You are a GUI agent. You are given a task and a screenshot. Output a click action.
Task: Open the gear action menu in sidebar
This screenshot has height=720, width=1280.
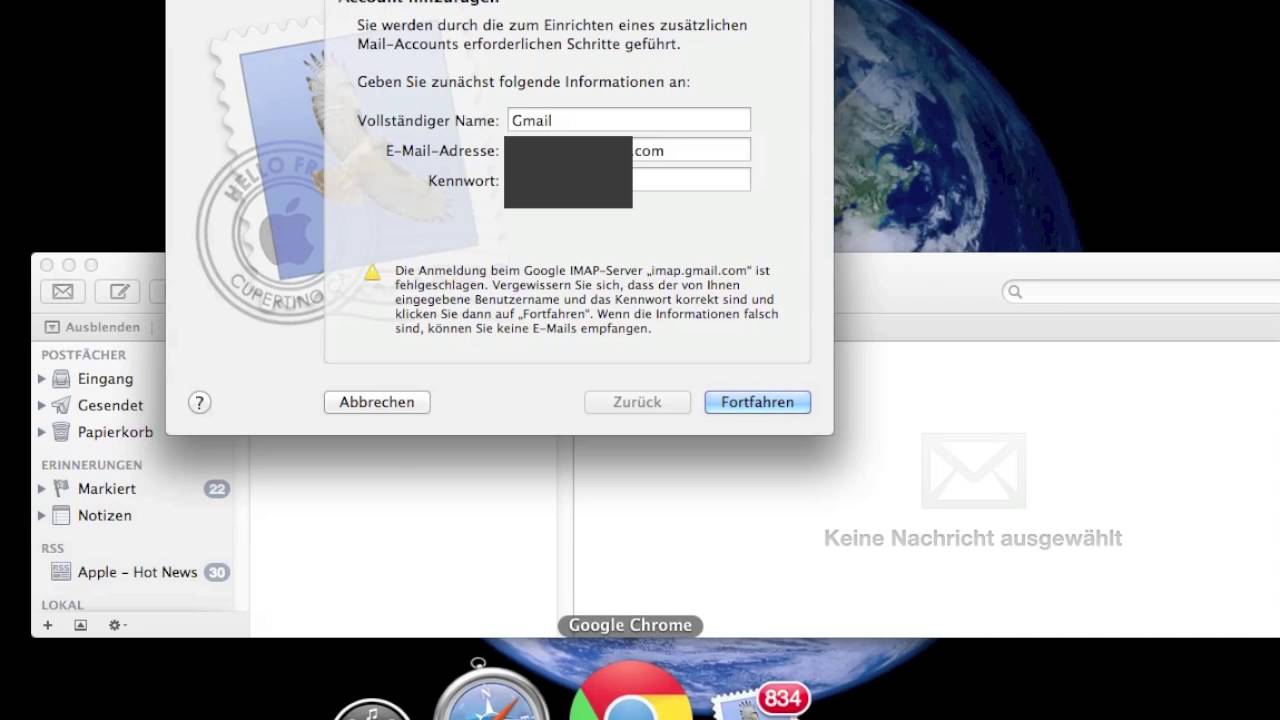[117, 625]
